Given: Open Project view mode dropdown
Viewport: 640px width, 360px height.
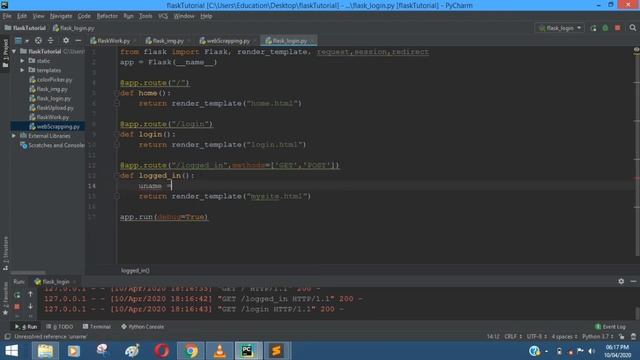Looking at the screenshot, I should point(21,40).
